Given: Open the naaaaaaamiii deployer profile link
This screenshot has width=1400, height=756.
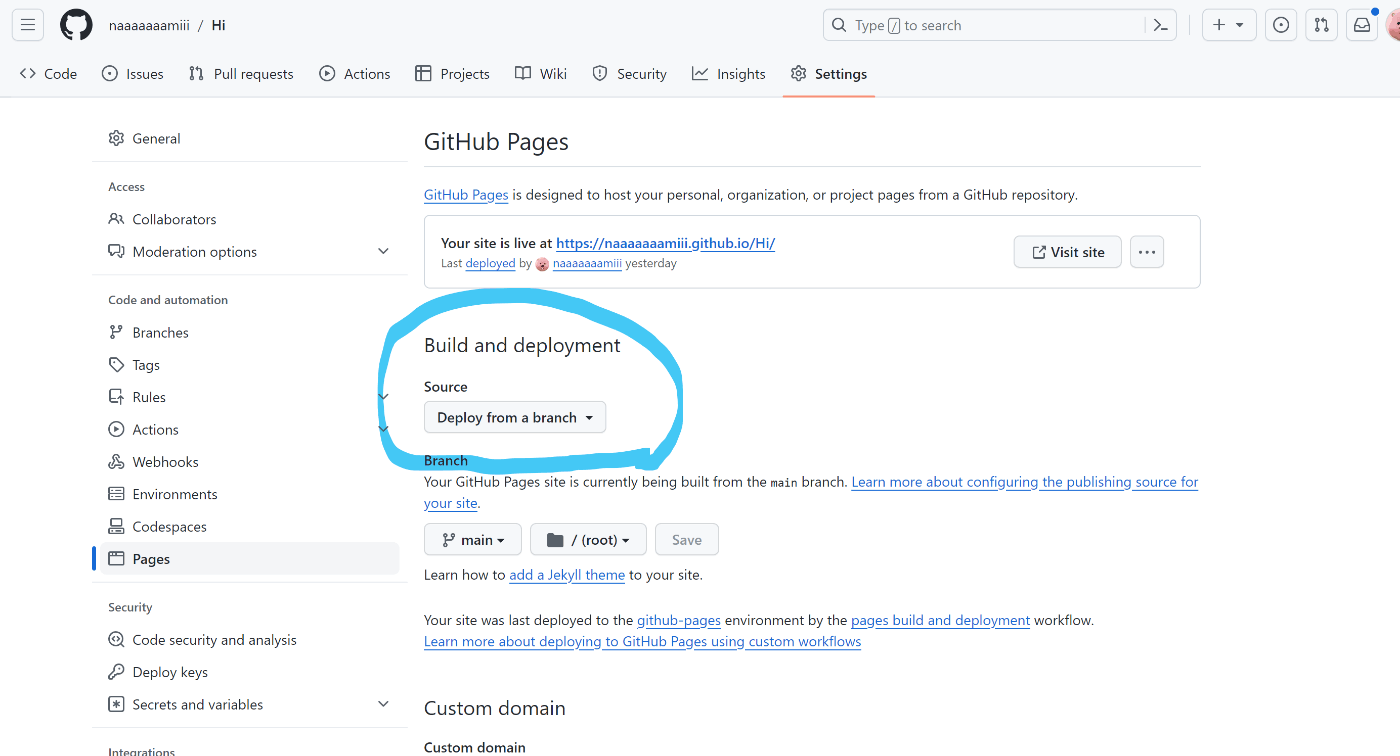Looking at the screenshot, I should click(x=587, y=264).
